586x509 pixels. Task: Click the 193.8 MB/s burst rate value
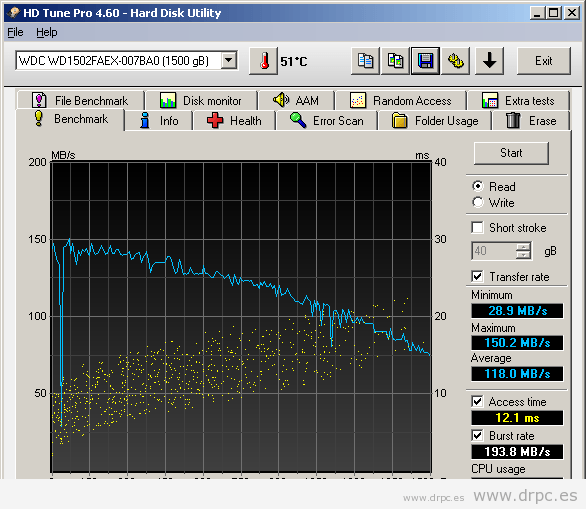click(517, 452)
